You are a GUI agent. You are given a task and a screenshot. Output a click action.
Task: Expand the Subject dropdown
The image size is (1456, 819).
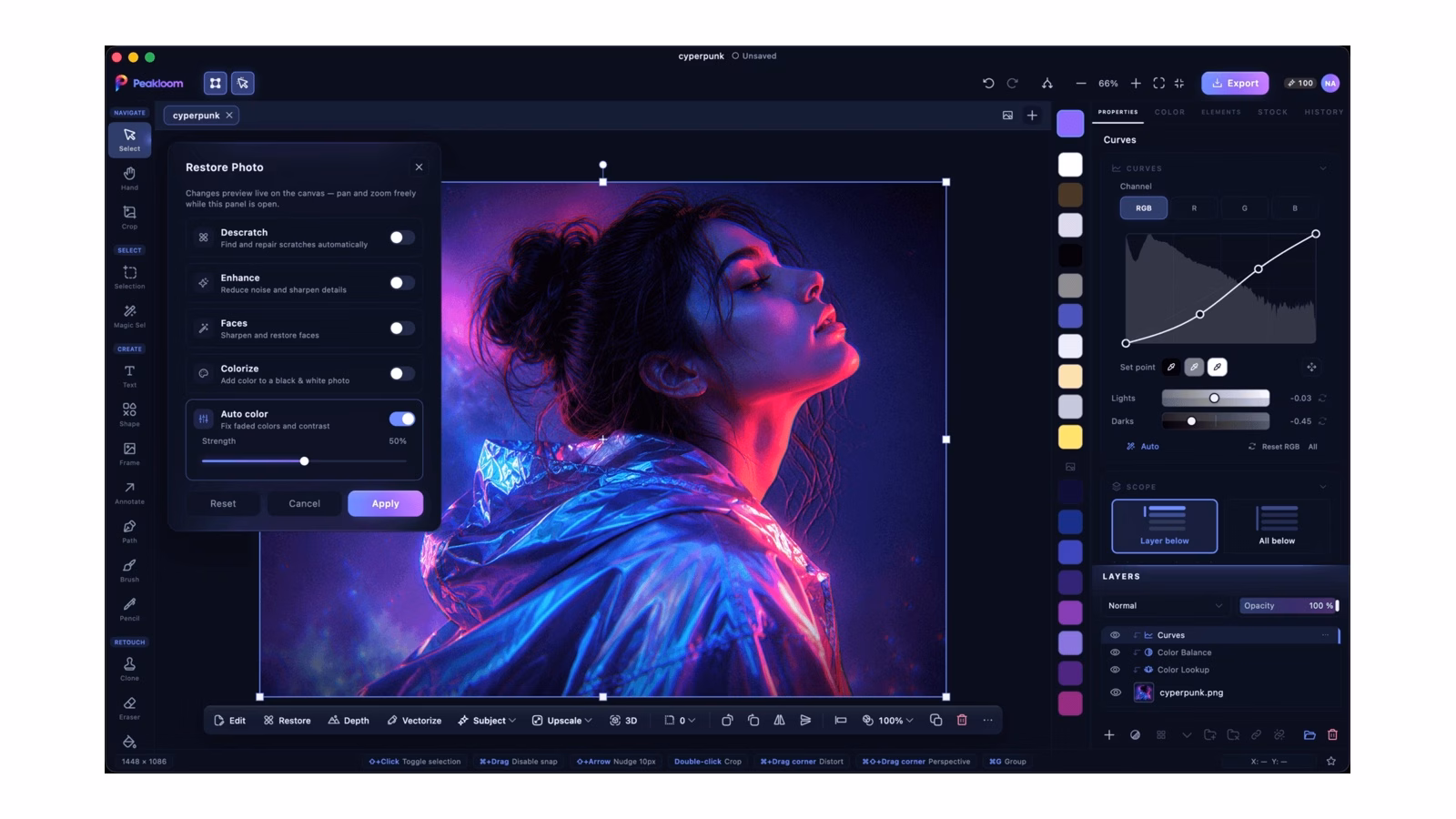coord(487,720)
